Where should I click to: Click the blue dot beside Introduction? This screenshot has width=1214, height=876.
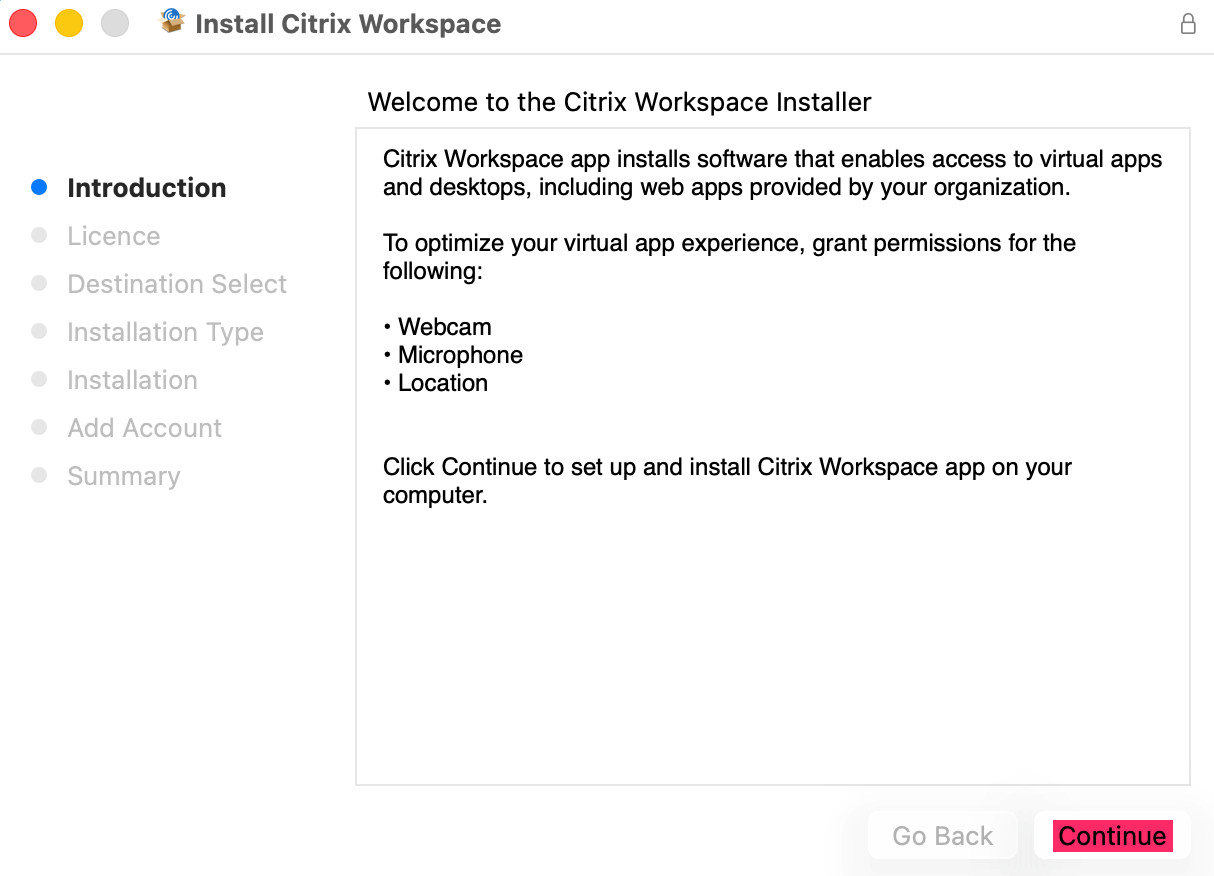pos(39,187)
